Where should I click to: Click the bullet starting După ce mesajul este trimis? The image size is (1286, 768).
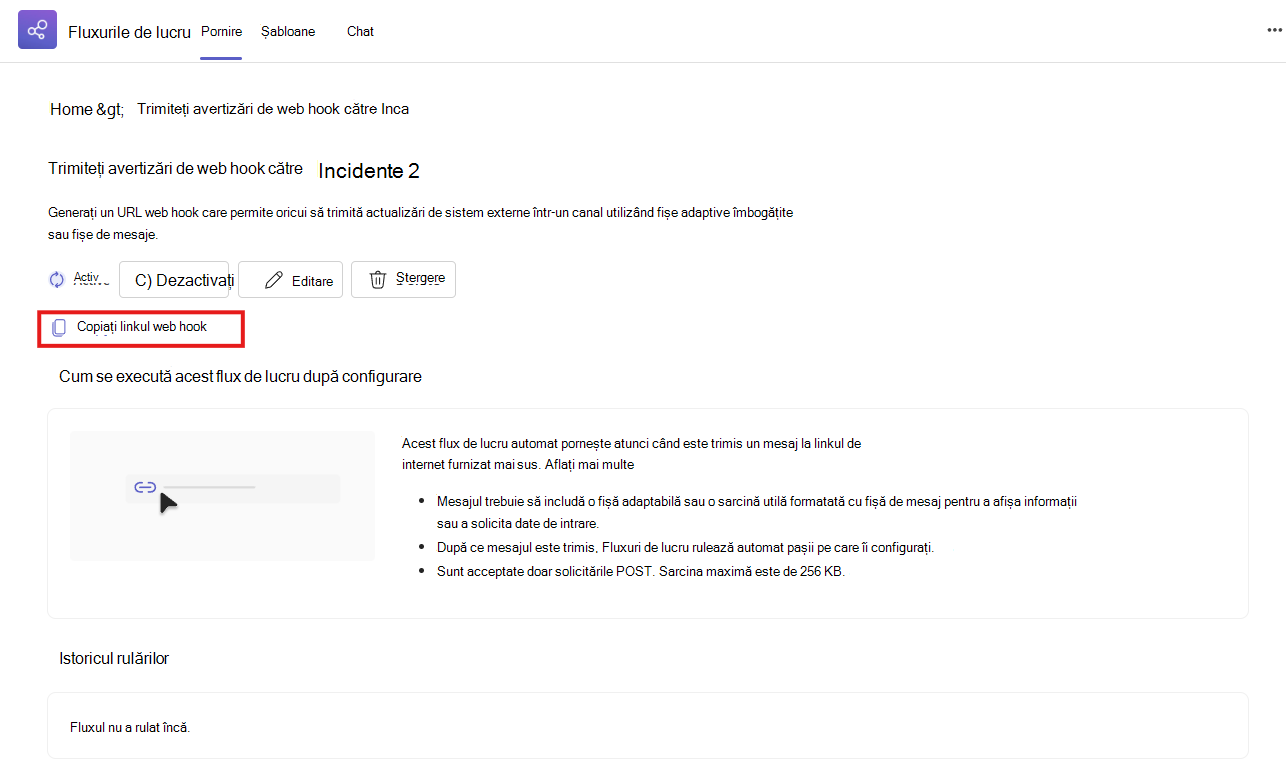click(x=685, y=548)
